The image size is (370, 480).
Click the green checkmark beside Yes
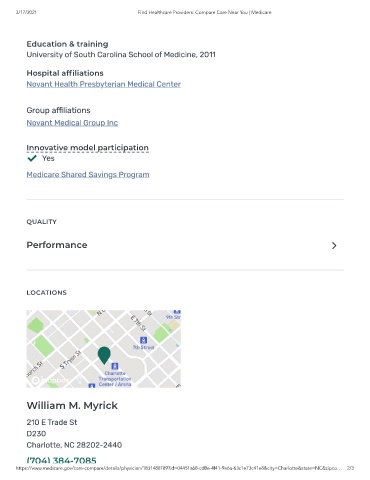tap(32, 158)
